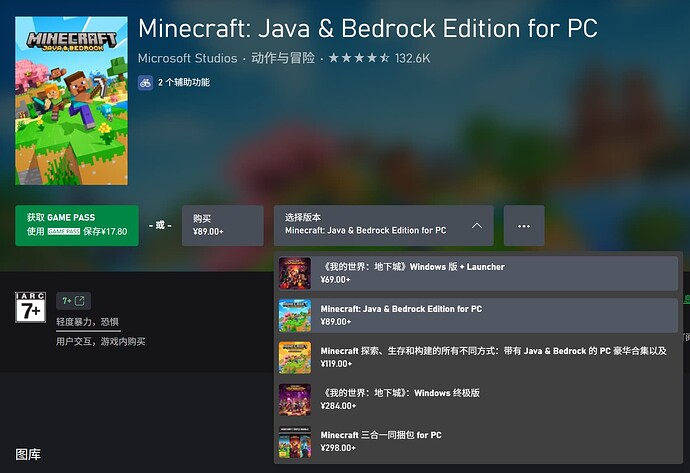Screen dimensions: 690x473
Task: Click the Minecraft Java & Bedrock cover art
Action: pyautogui.click(x=71, y=101)
